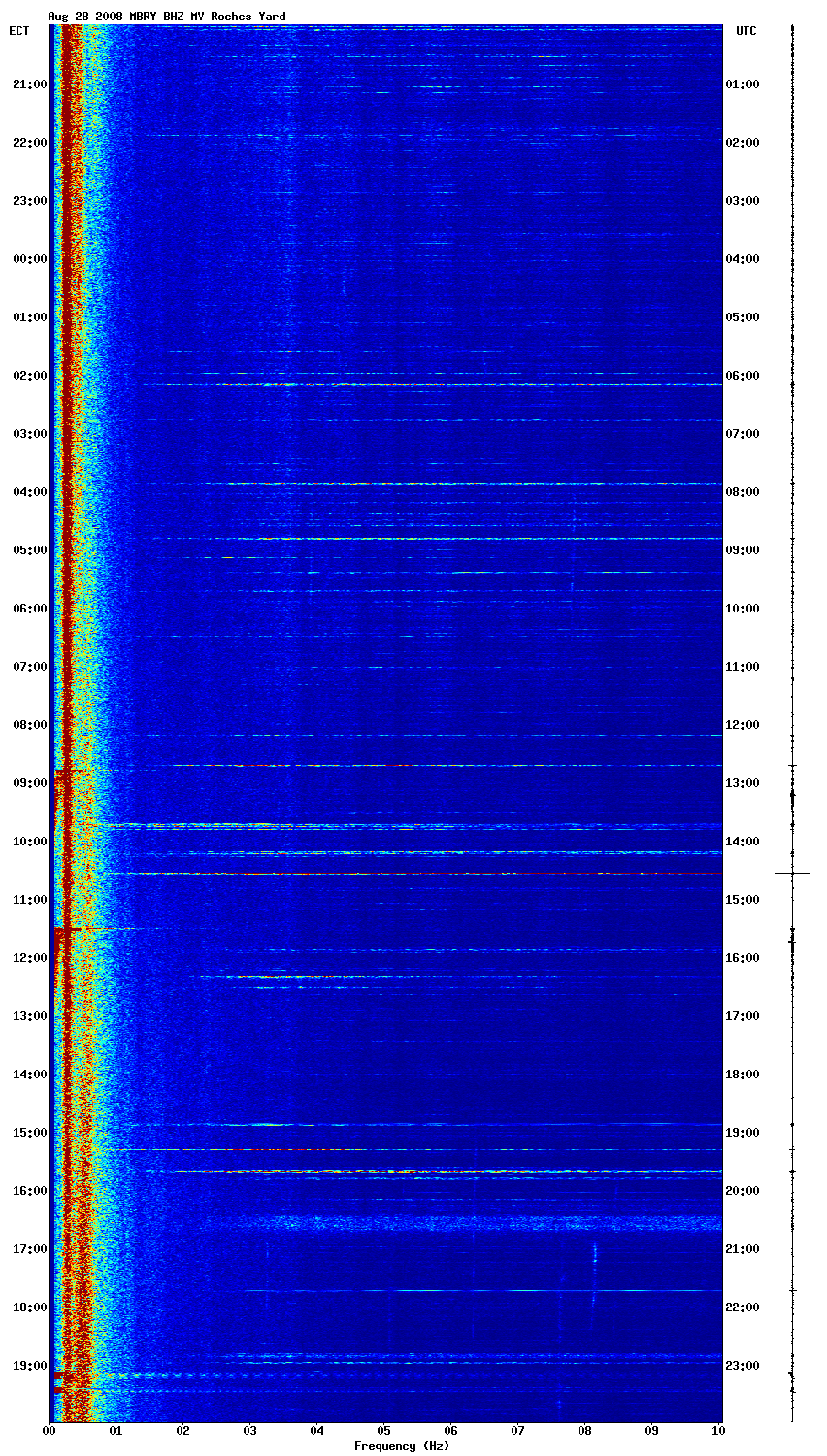
Task: Select the 23:00 label on the ECT axis
Action: [30, 201]
